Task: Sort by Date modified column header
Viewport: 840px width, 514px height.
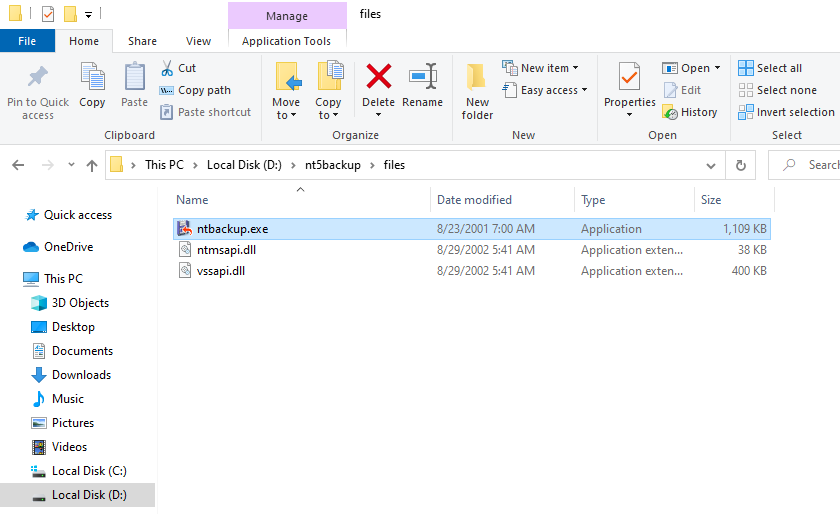Action: click(474, 200)
